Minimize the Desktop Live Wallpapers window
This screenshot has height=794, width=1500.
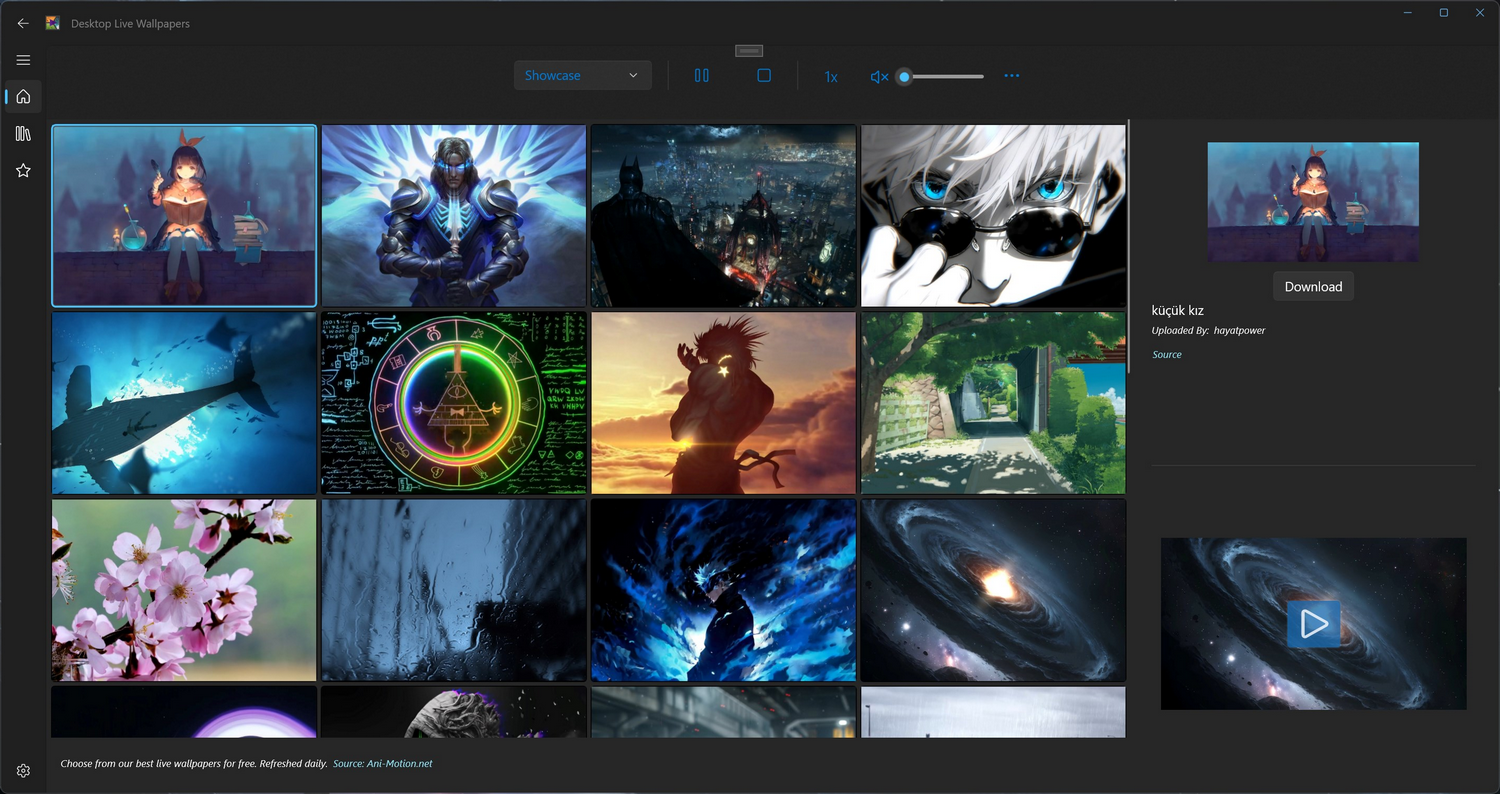pos(1407,12)
